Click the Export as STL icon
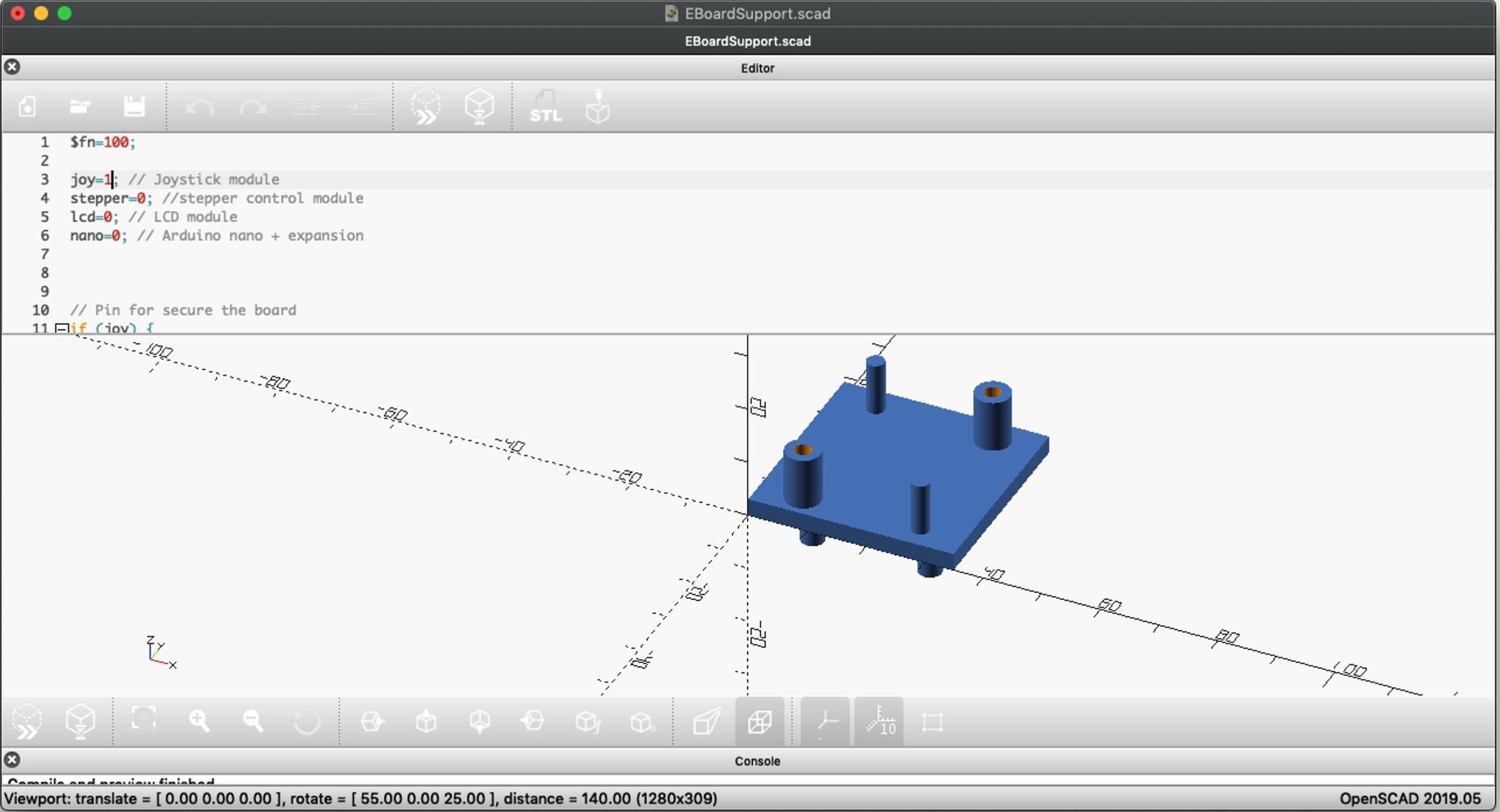This screenshot has width=1500, height=812. (545, 107)
